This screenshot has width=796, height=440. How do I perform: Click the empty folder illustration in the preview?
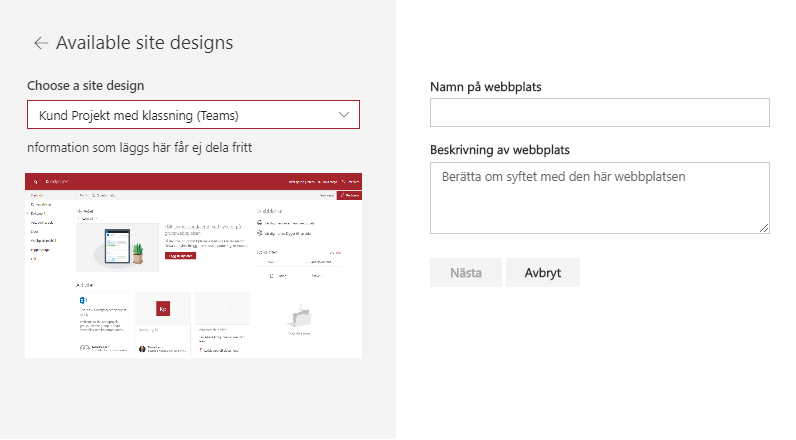click(x=300, y=317)
